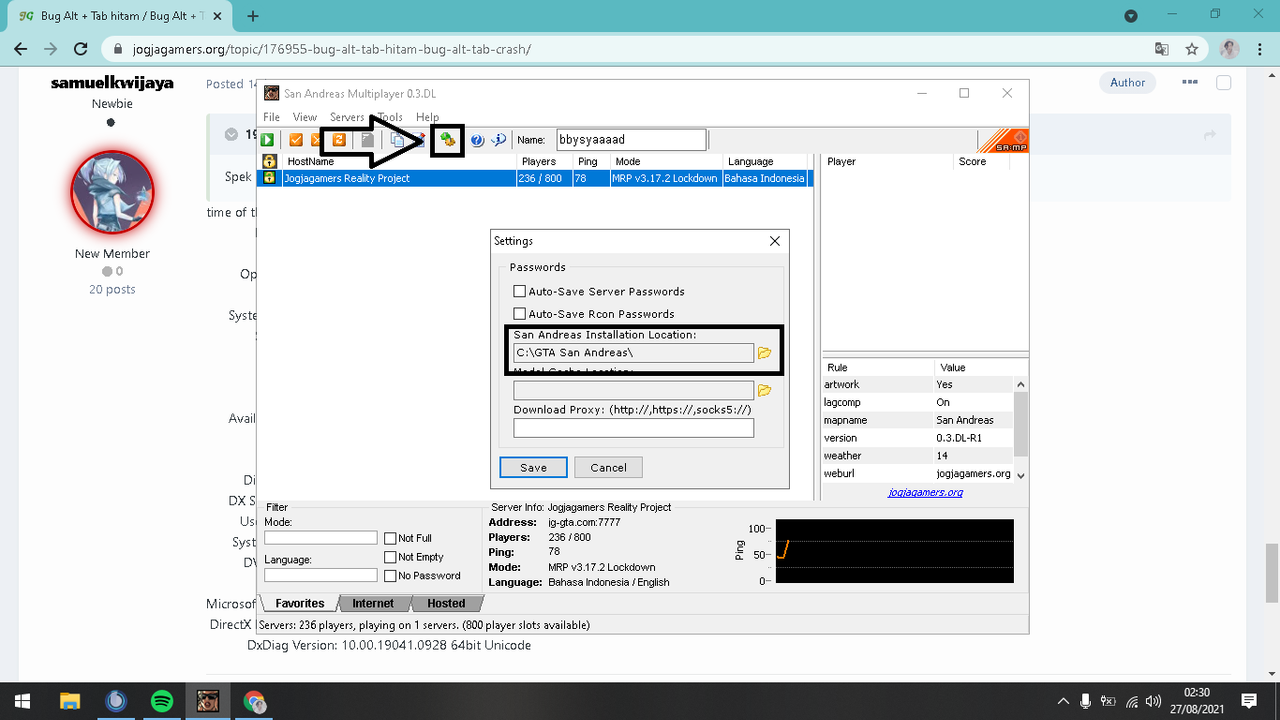Tick the Not Full filter checkbox

tap(390, 538)
